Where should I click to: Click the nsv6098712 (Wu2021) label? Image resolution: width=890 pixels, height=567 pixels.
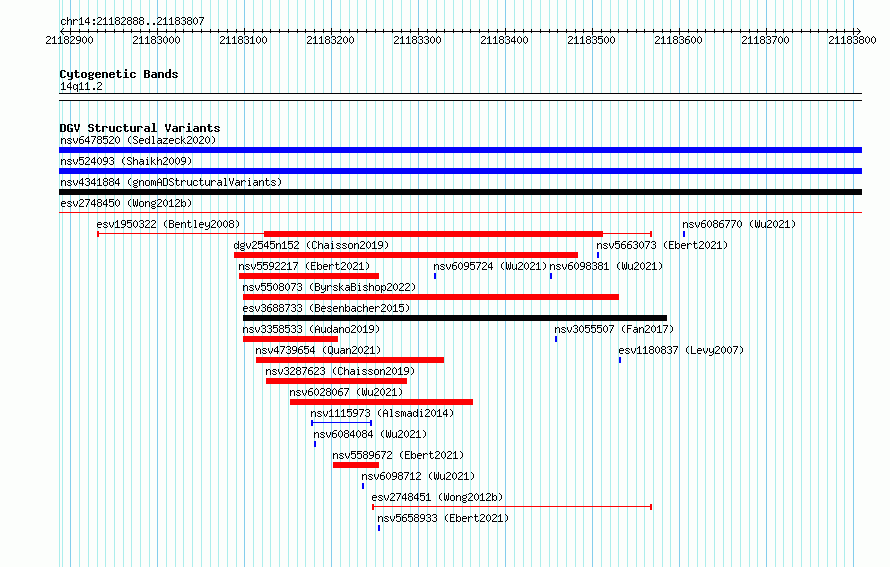click(x=418, y=476)
